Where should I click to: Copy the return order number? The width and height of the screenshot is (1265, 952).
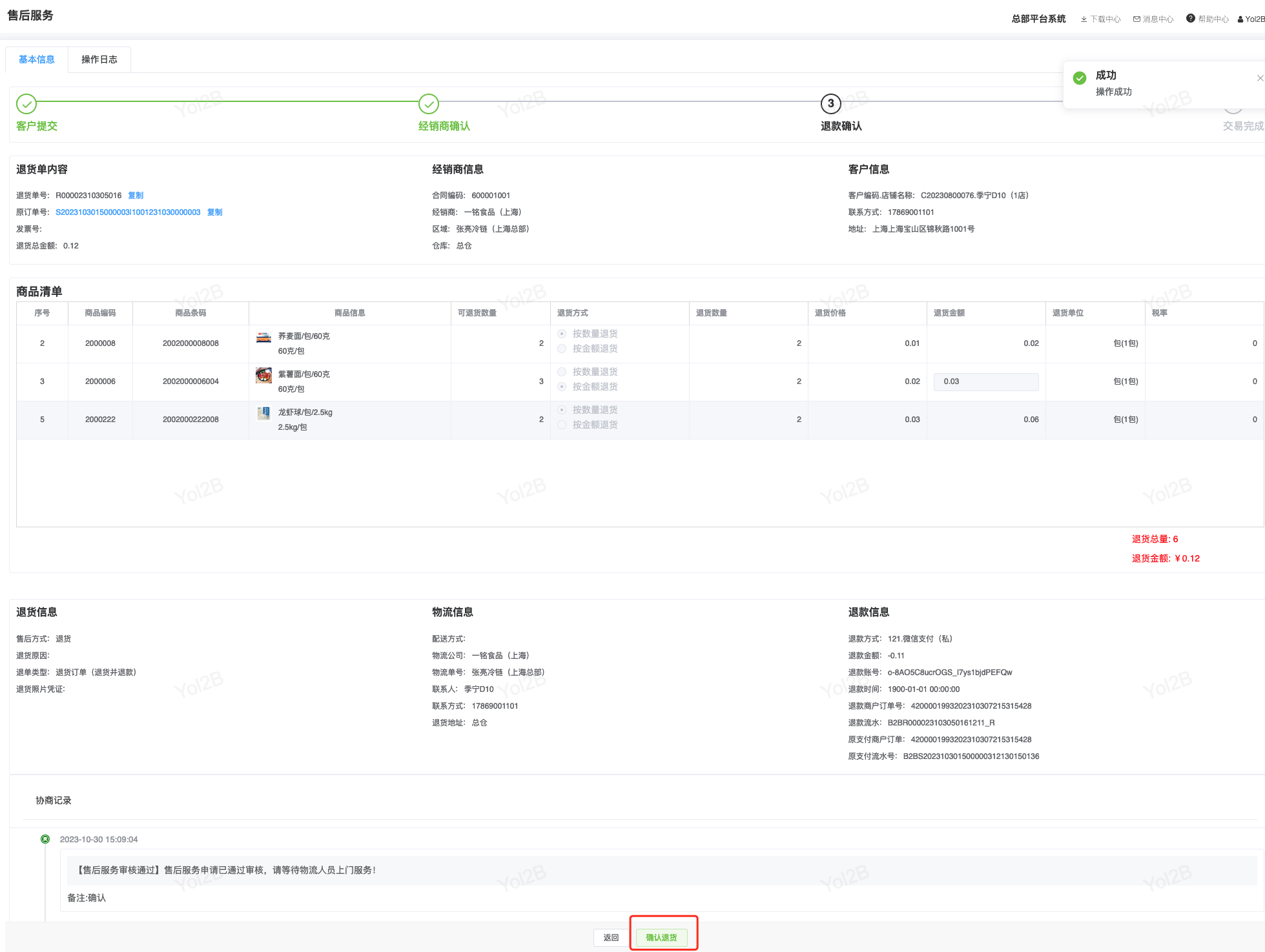(136, 196)
